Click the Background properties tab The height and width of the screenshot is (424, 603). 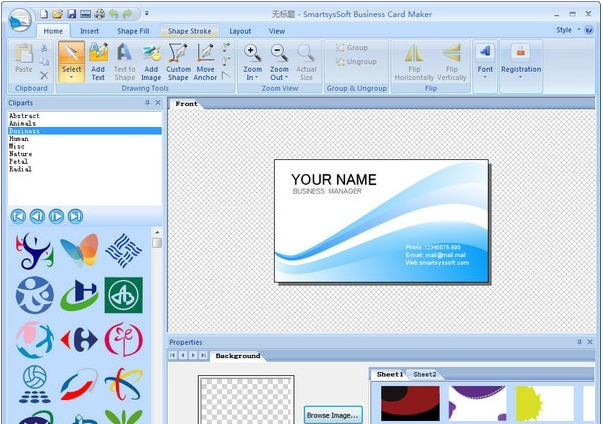(238, 356)
